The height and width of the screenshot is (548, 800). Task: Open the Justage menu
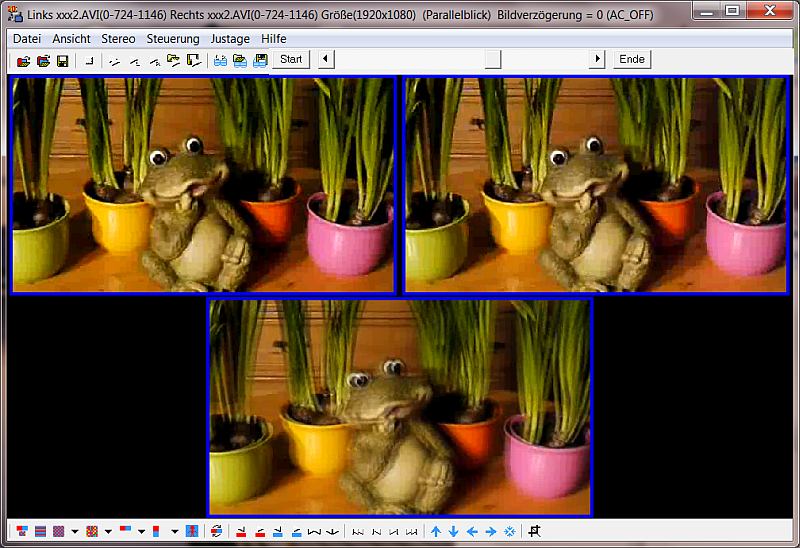pyautogui.click(x=230, y=39)
